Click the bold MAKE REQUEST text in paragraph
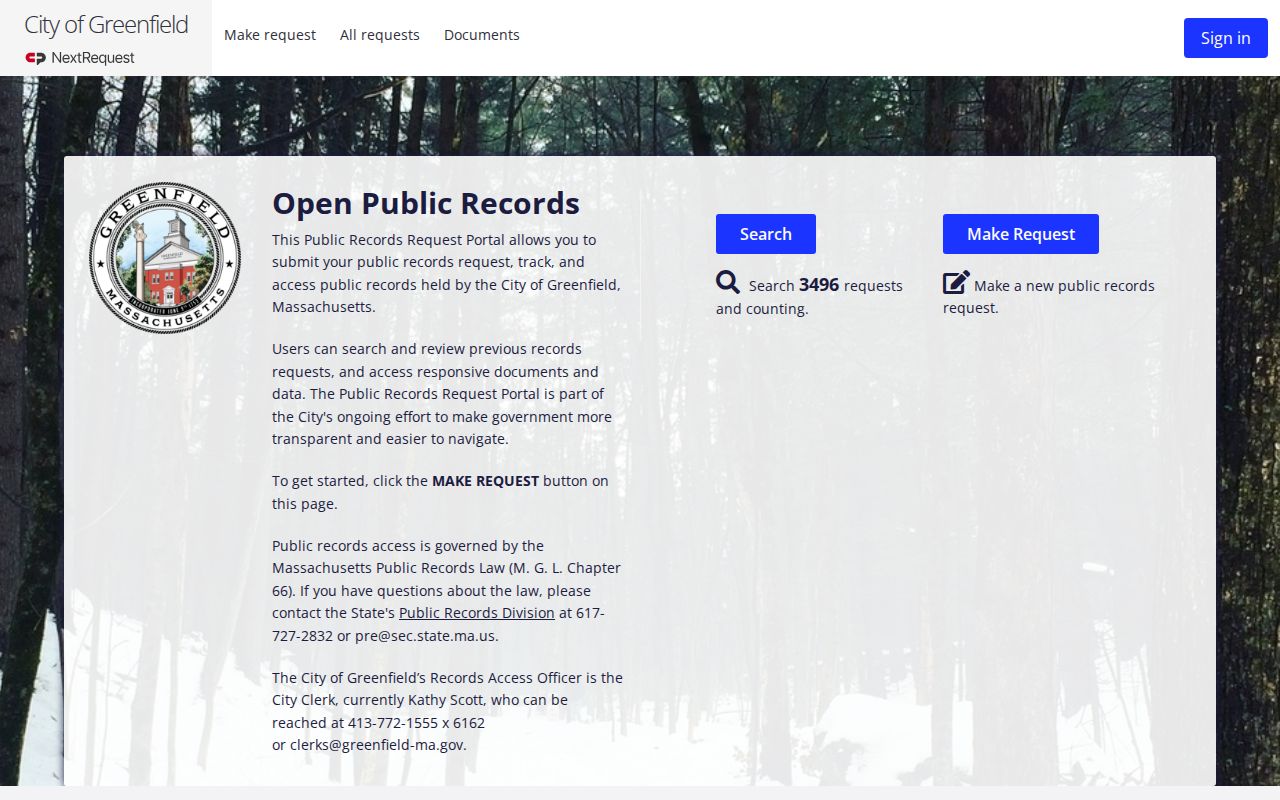Image resolution: width=1280 pixels, height=800 pixels. click(x=485, y=481)
